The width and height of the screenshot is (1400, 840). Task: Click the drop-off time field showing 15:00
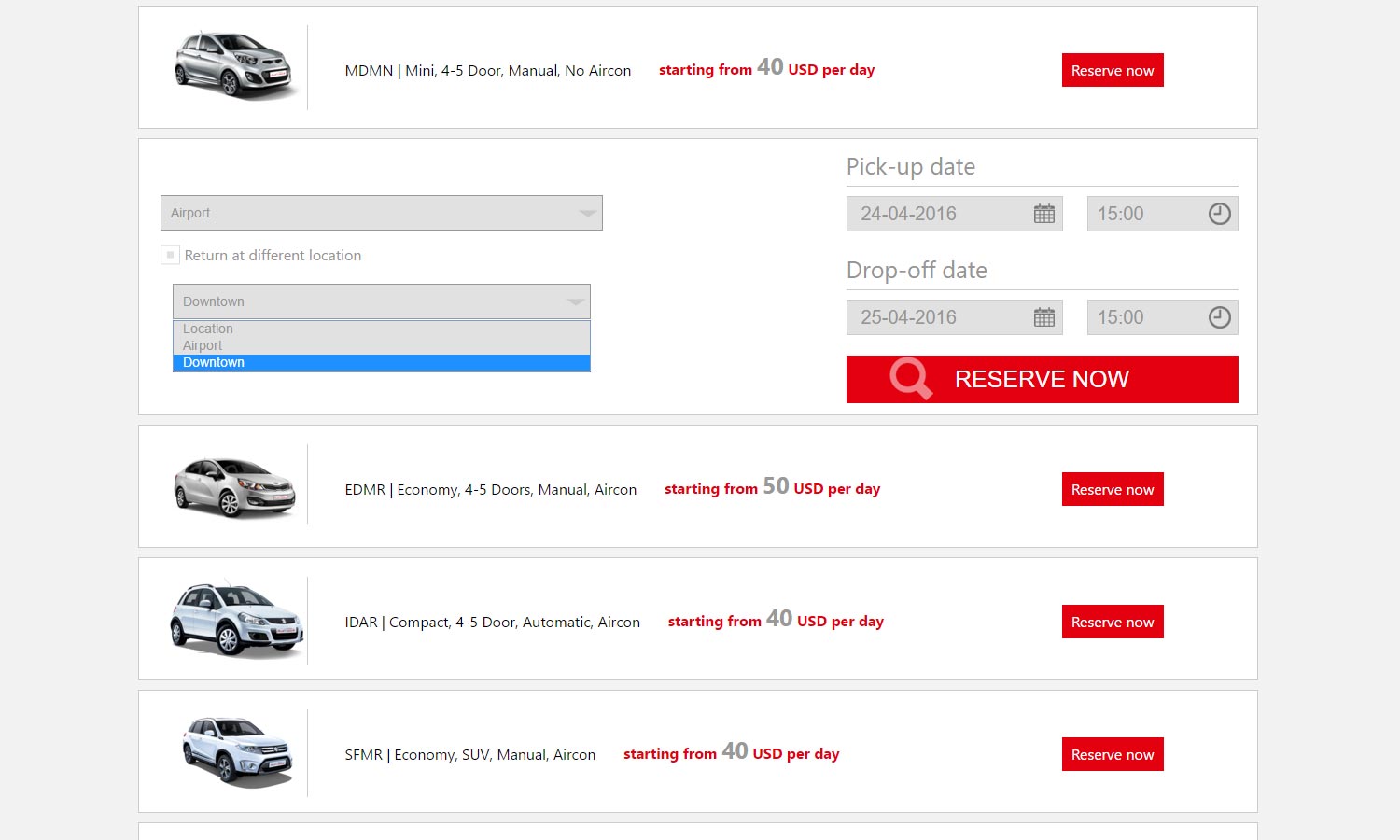pyautogui.click(x=1143, y=317)
